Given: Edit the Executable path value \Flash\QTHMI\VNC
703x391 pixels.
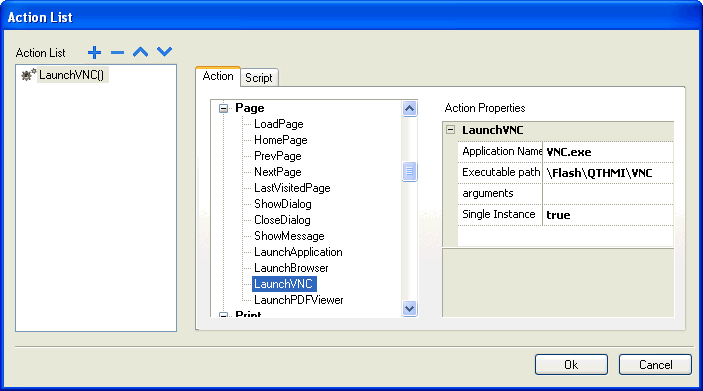Looking at the screenshot, I should [x=608, y=173].
